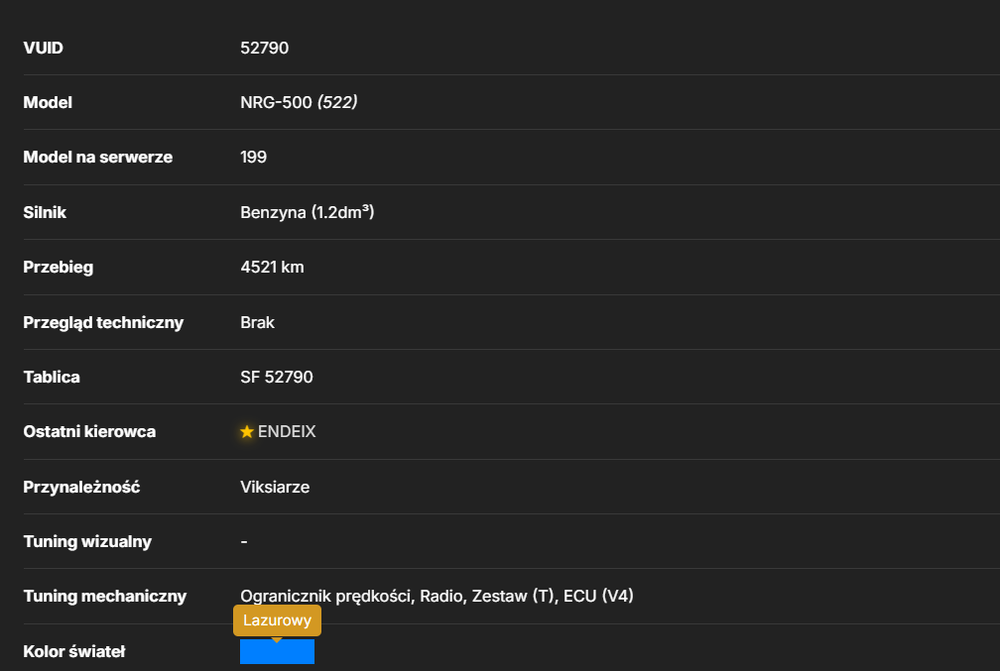This screenshot has height=671, width=1000.
Task: Click the Ostatni kierowca label
Action: click(89, 432)
